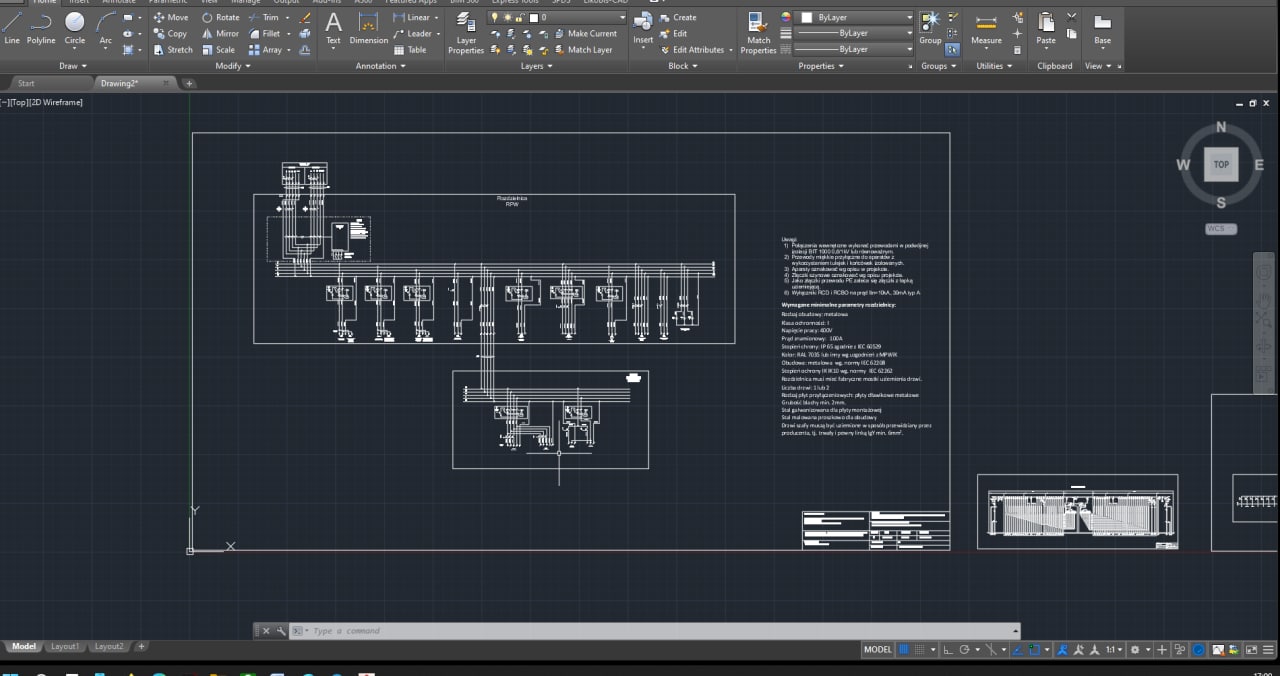The image size is (1280, 676).
Task: Open the Insert block tool
Action: click(643, 29)
